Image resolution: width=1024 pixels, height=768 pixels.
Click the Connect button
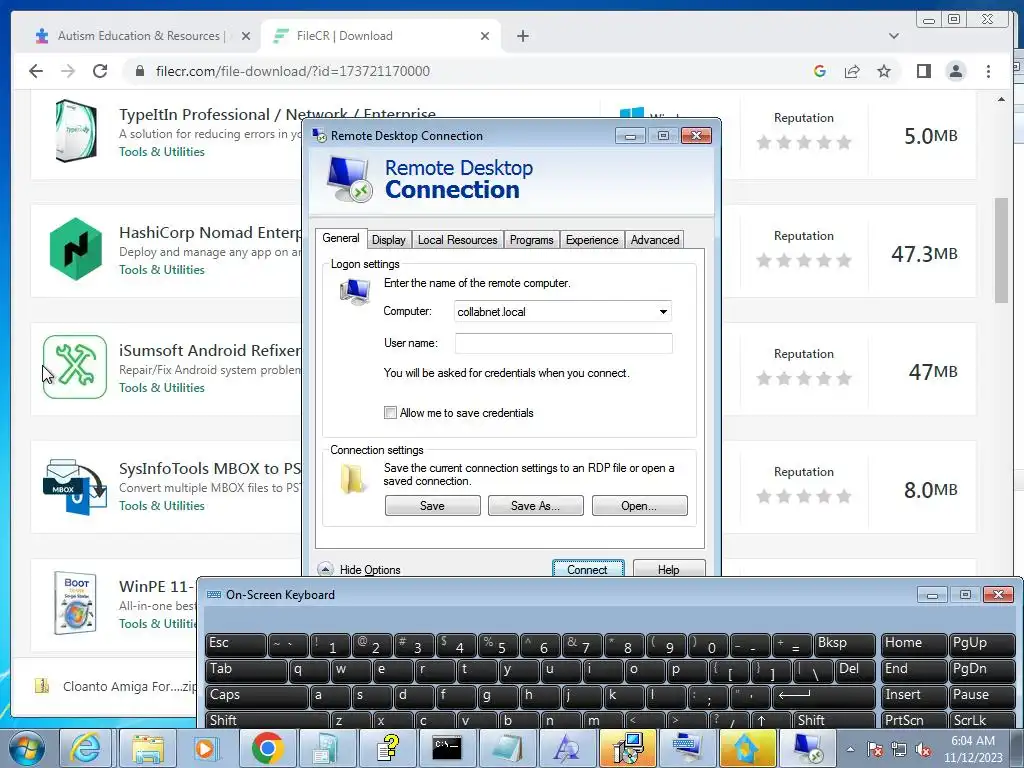(x=588, y=568)
